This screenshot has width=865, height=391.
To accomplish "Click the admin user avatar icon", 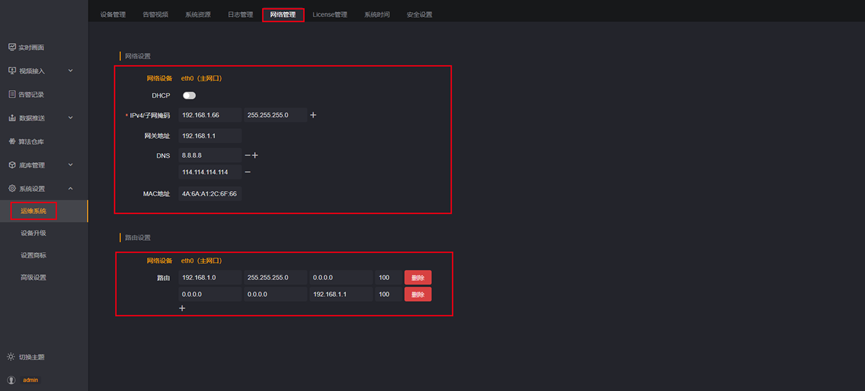I will coord(11,380).
